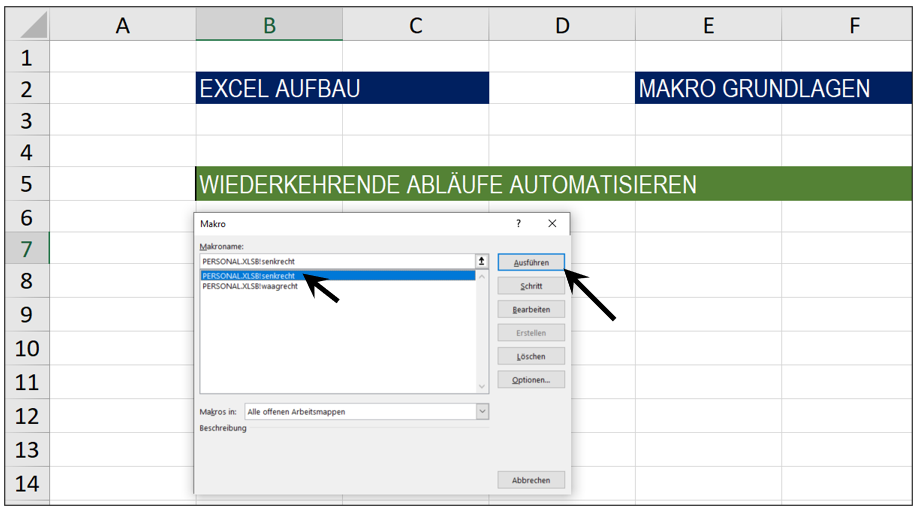Select column C header
This screenshot has height=511, width=916.
pos(415,25)
